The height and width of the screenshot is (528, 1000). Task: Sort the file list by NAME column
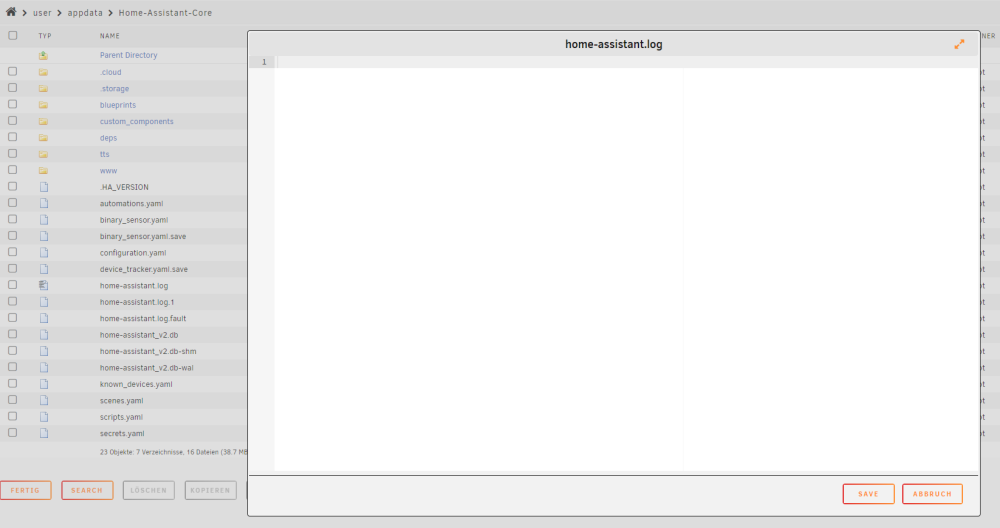pos(110,36)
